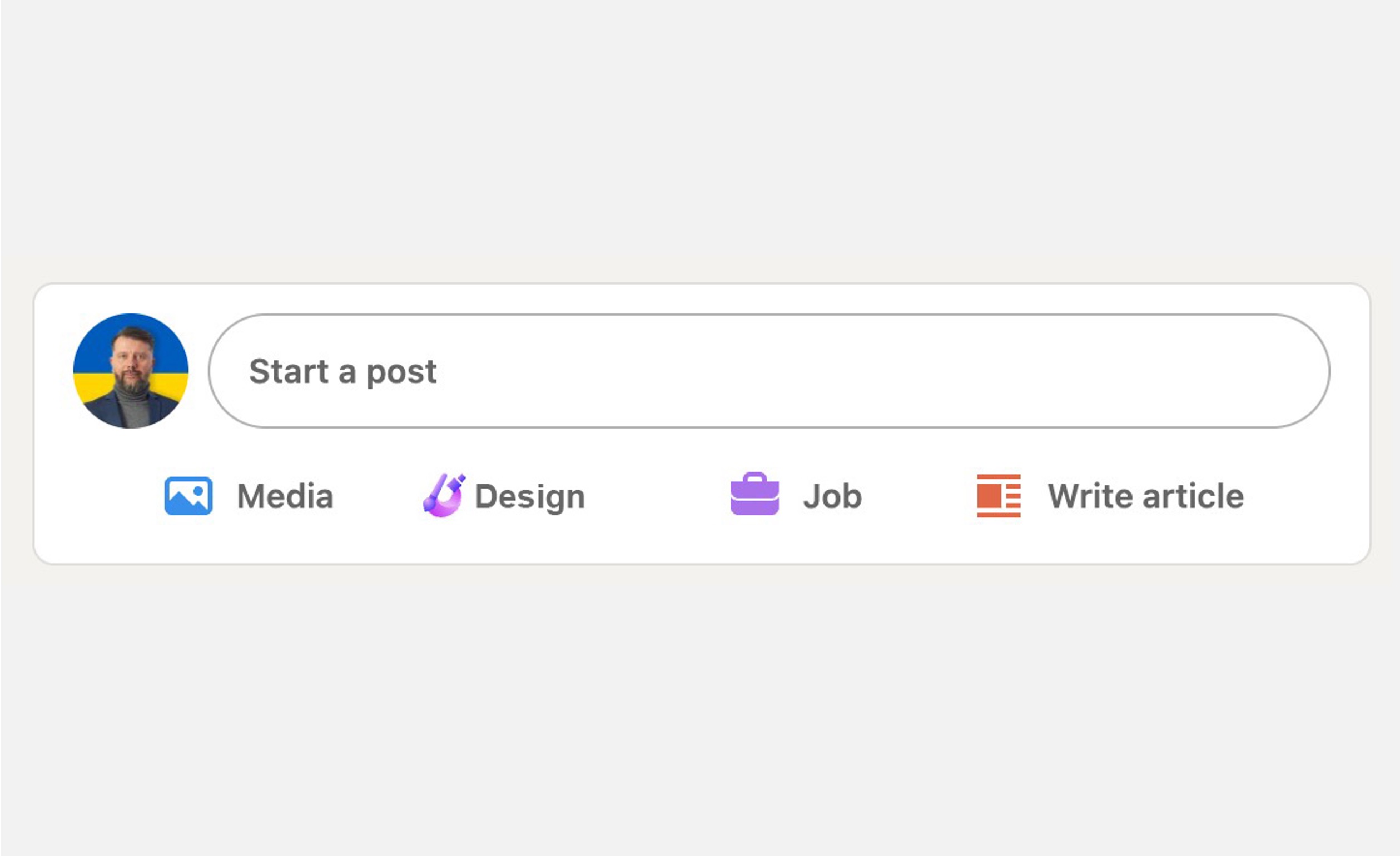This screenshot has height=856, width=1400.
Task: Click the 'Start a post' placeholder text
Action: [x=342, y=371]
